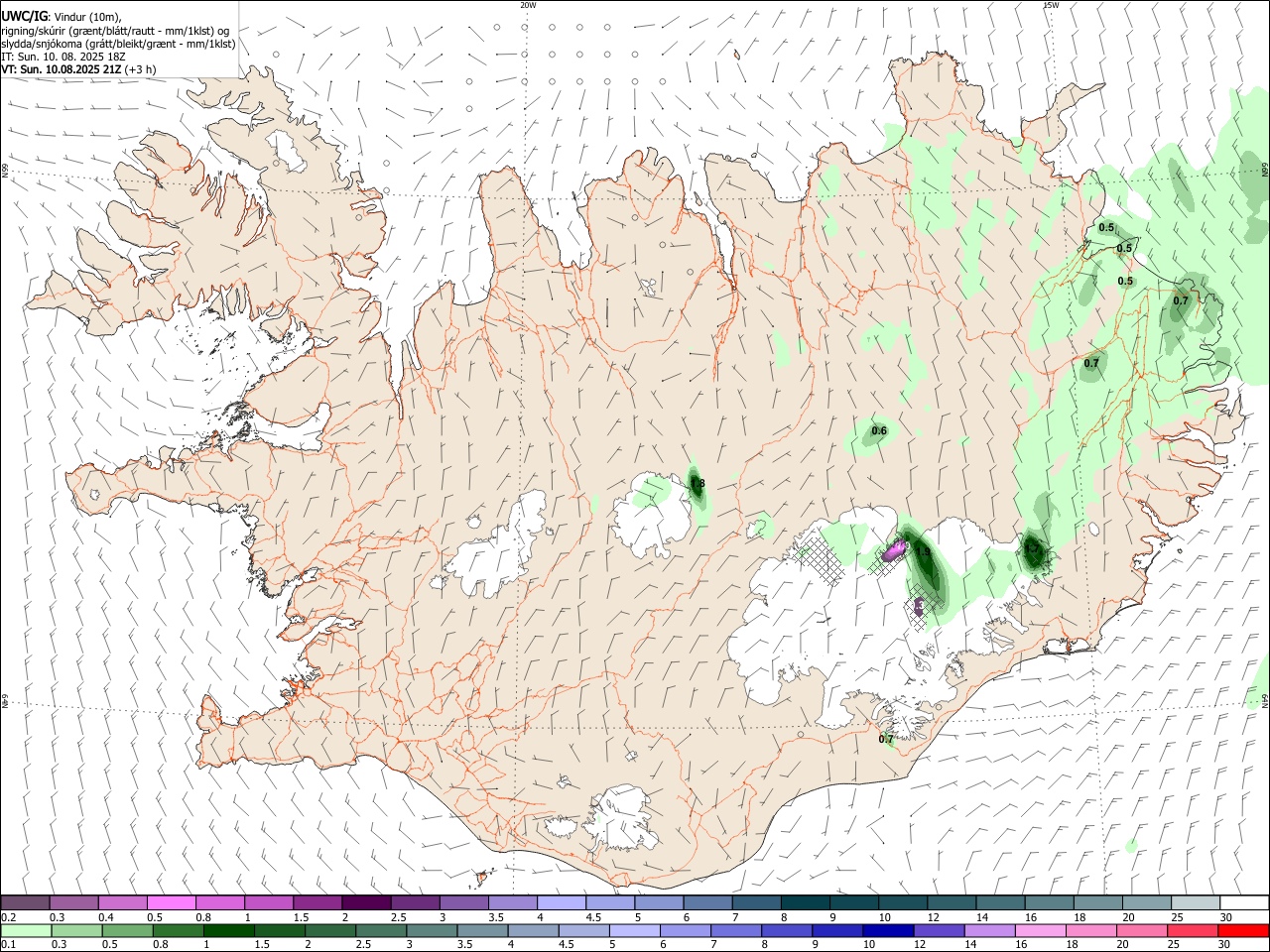The height and width of the screenshot is (952, 1270).
Task: Pick the white 30 swatch ending the upper scale
Action: click(1243, 903)
